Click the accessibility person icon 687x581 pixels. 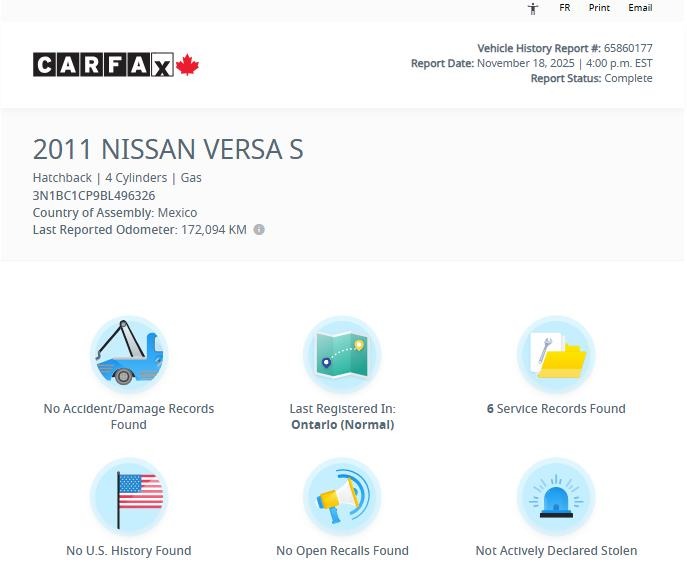[x=533, y=8]
